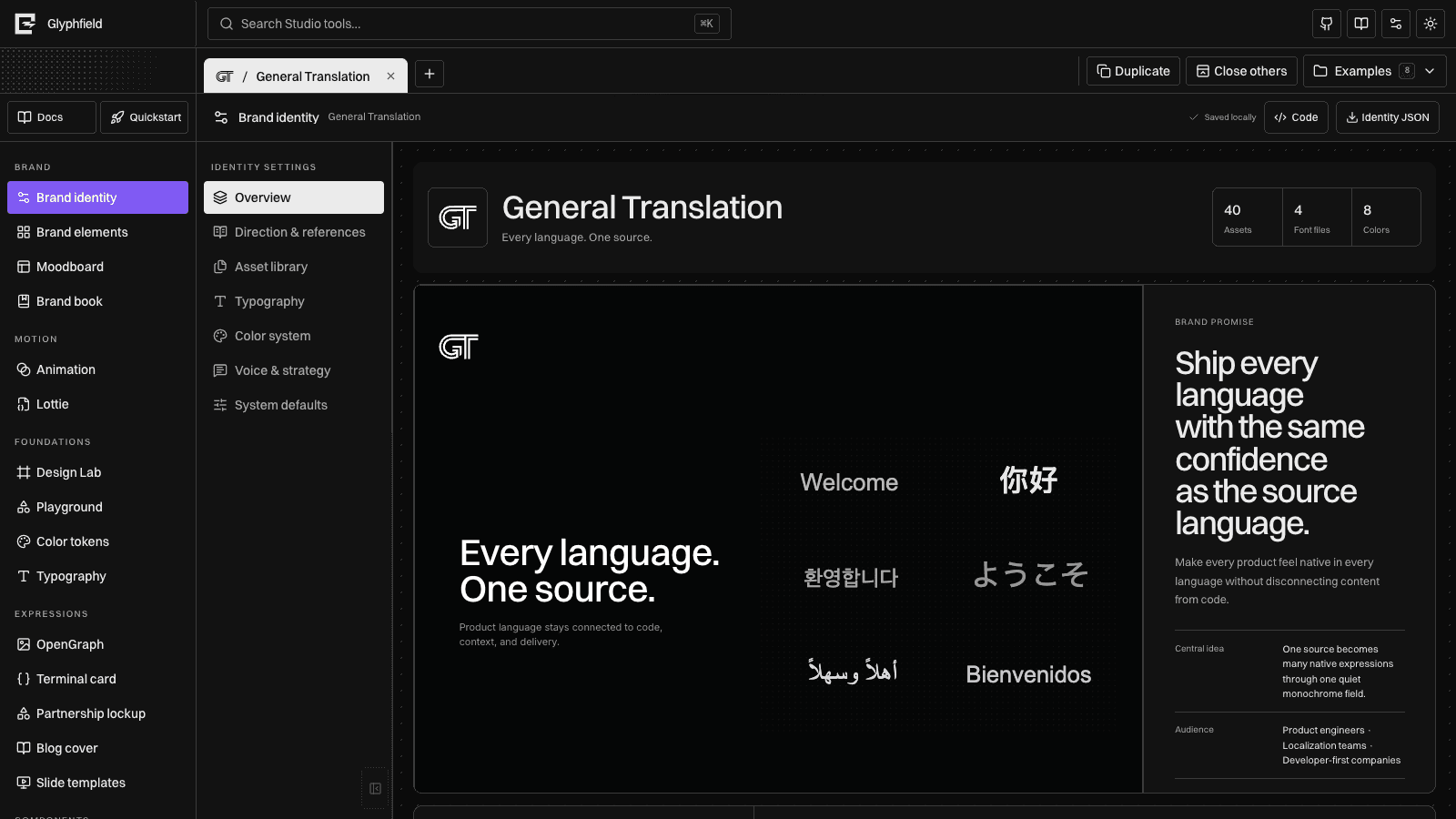Screen dimensions: 1456x819
Task: Click the Code button
Action: coord(1296,117)
